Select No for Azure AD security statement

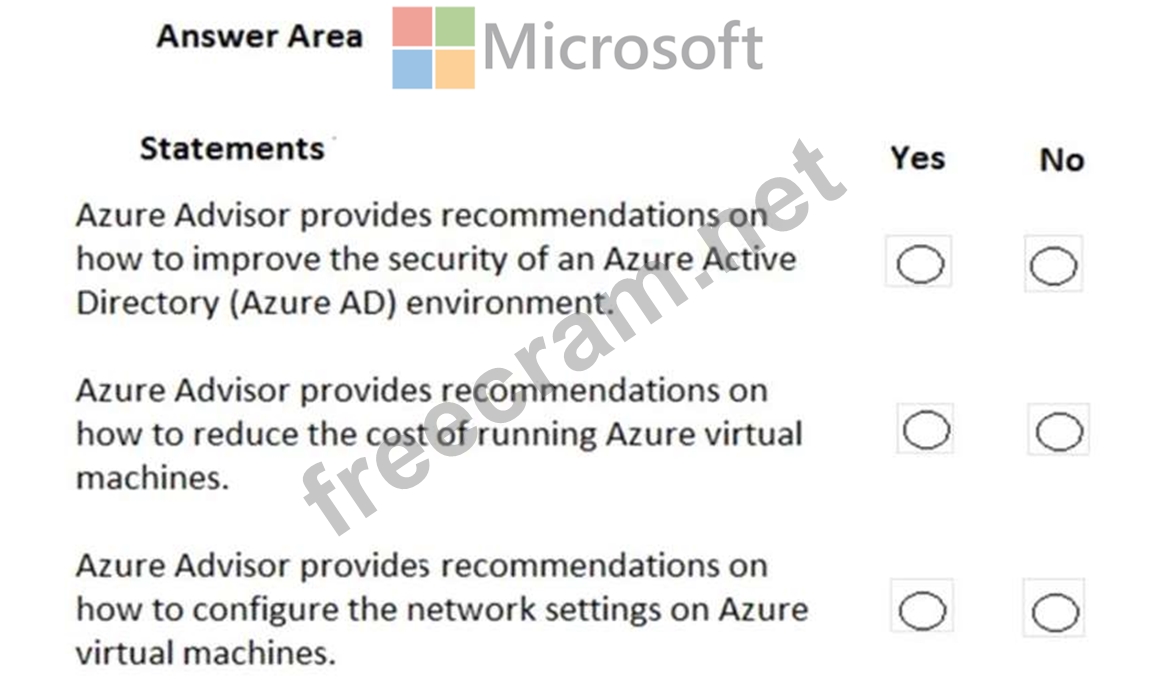(1054, 266)
